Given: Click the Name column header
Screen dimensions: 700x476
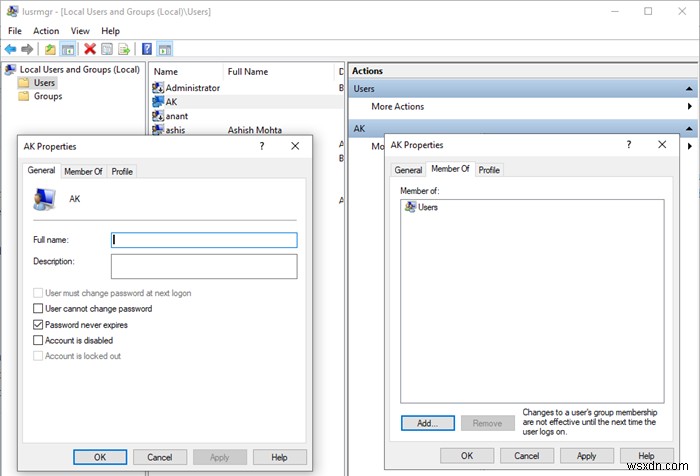Looking at the screenshot, I should [x=187, y=71].
